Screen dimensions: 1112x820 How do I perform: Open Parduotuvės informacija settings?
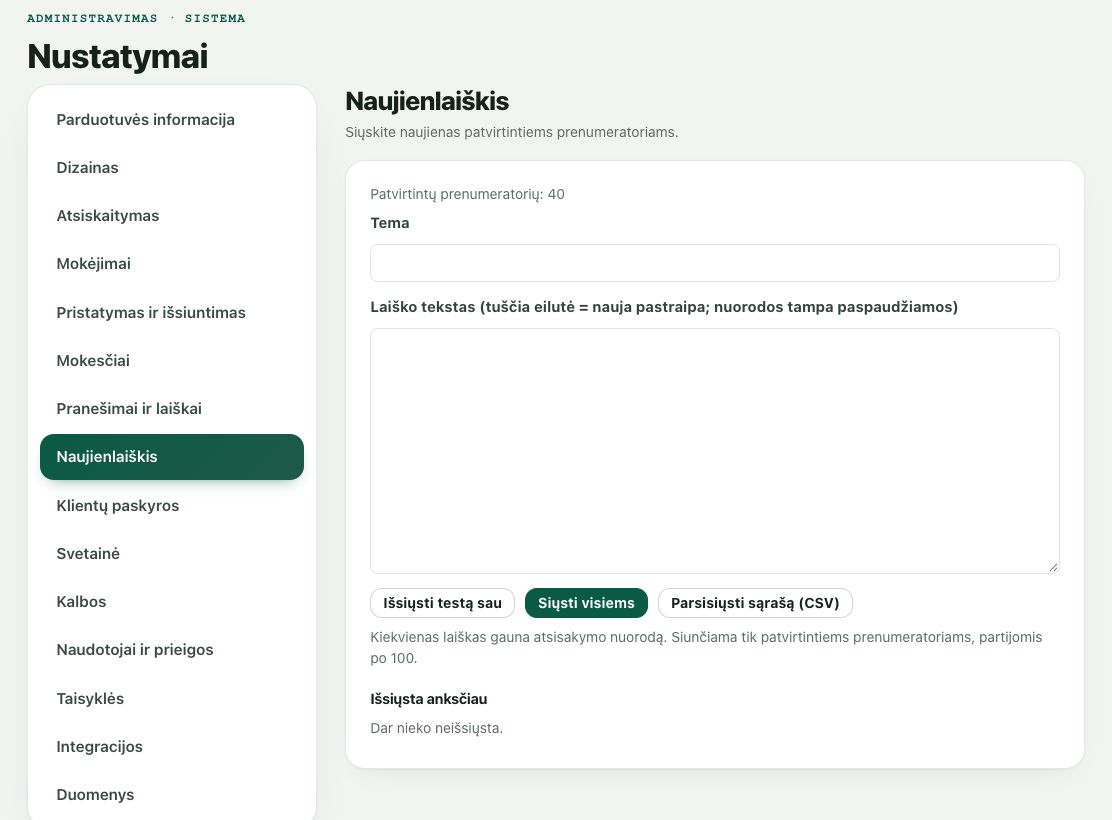pos(172,120)
